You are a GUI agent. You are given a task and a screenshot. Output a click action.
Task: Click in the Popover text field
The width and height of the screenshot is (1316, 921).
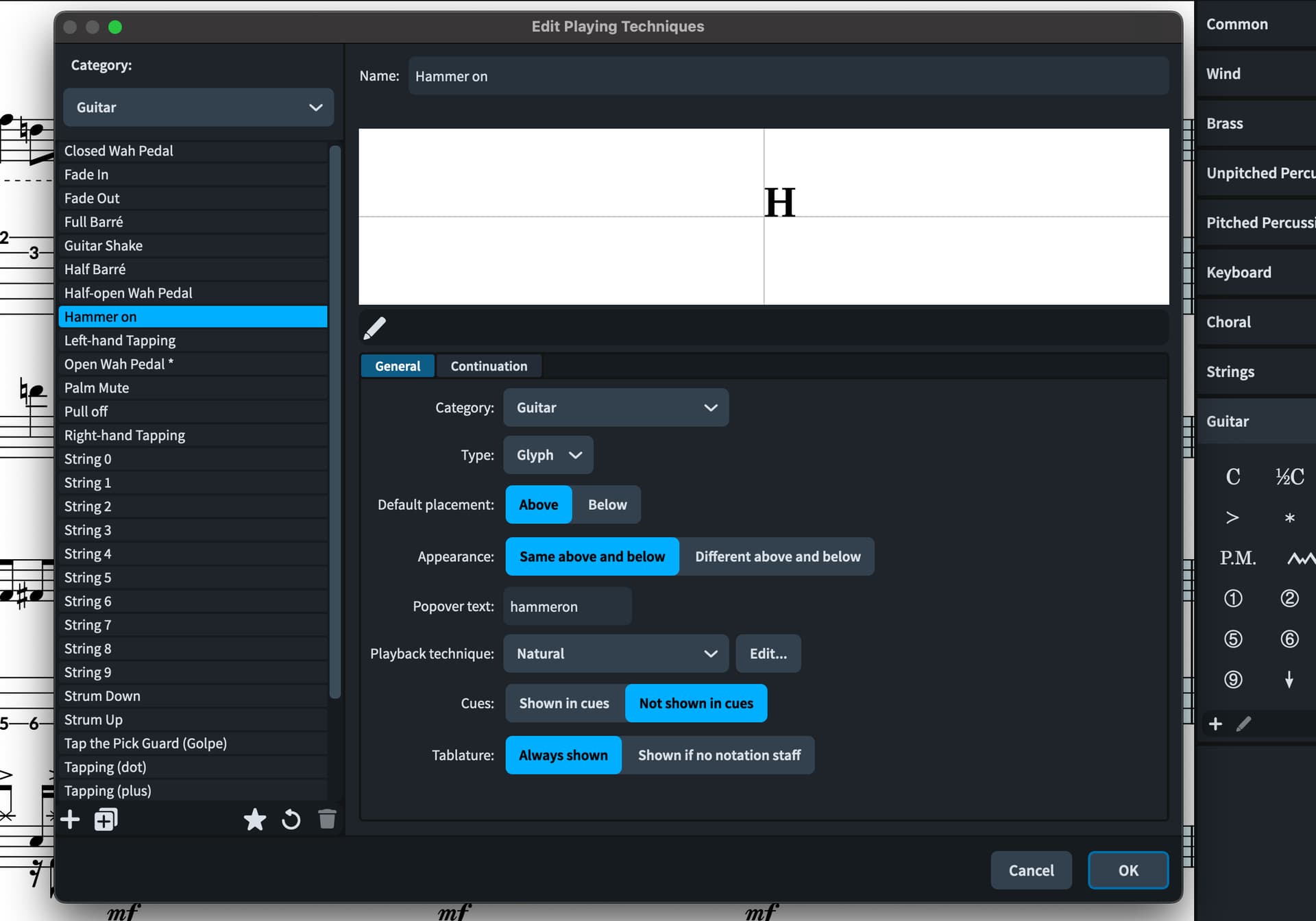click(x=567, y=606)
